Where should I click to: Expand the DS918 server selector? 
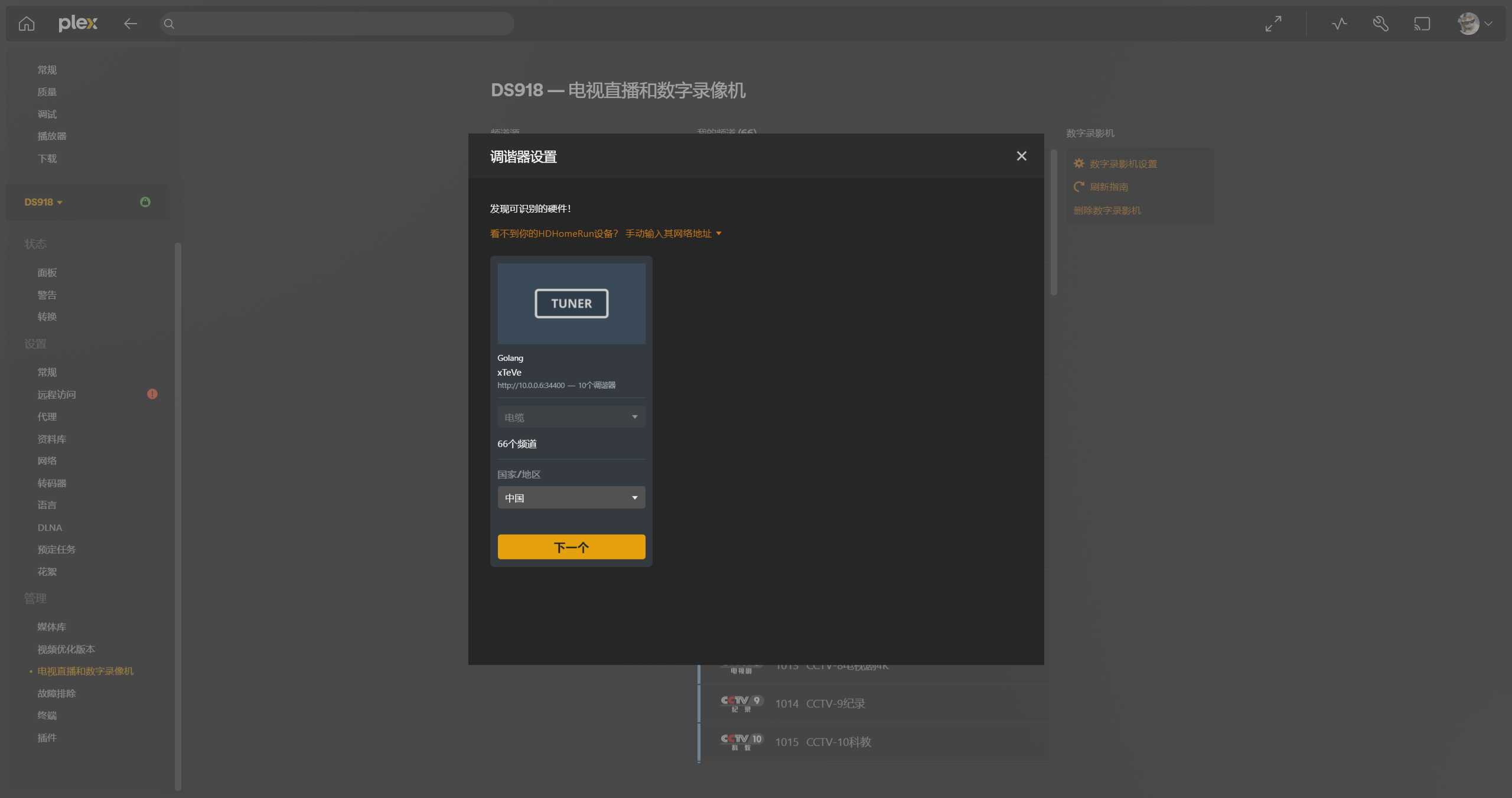(44, 202)
